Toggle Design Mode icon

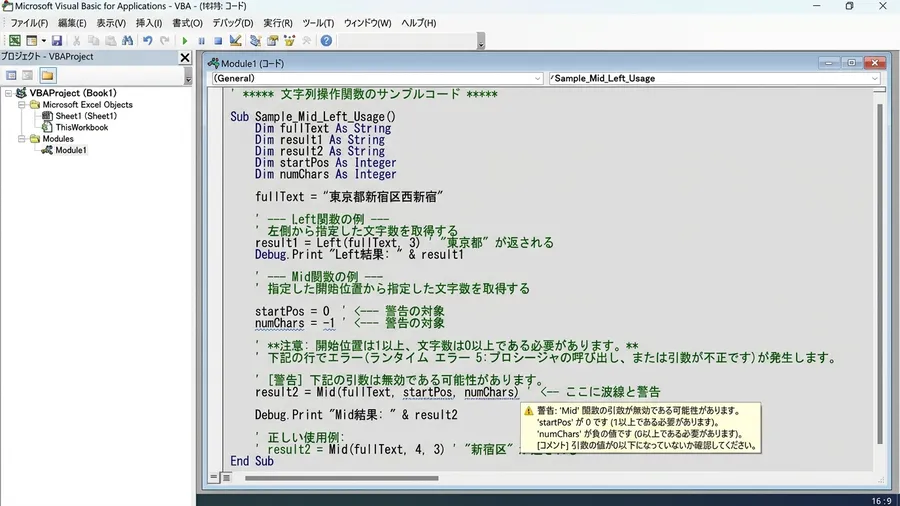coord(235,41)
